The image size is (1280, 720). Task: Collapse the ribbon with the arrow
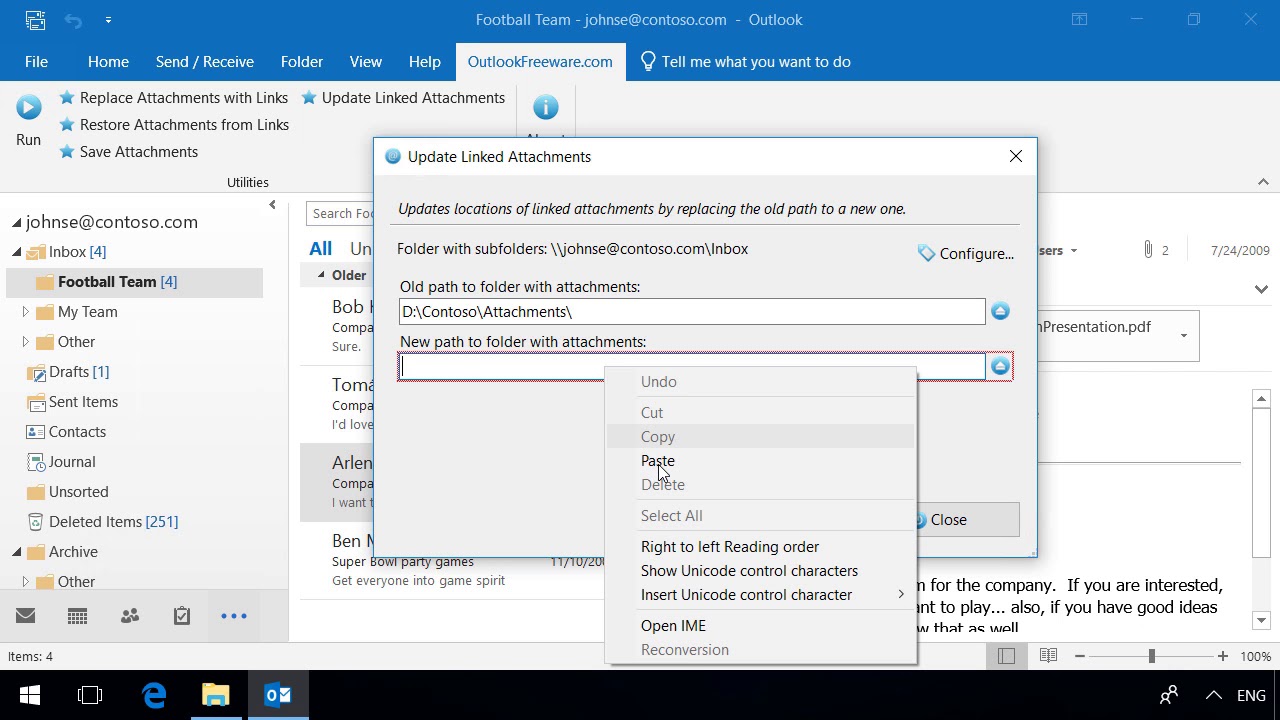click(1263, 182)
